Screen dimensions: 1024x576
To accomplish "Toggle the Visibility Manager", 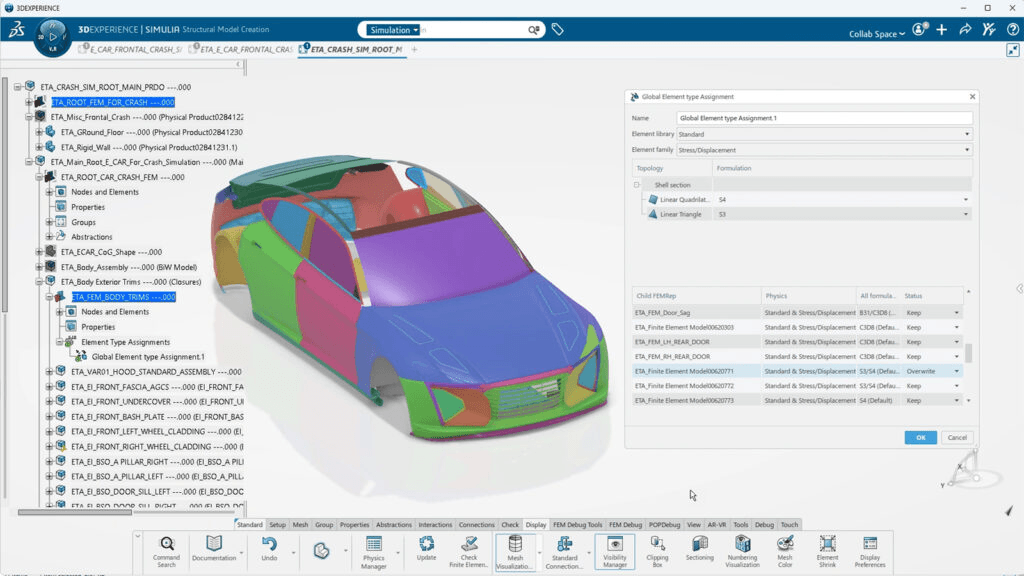I will coord(614,549).
